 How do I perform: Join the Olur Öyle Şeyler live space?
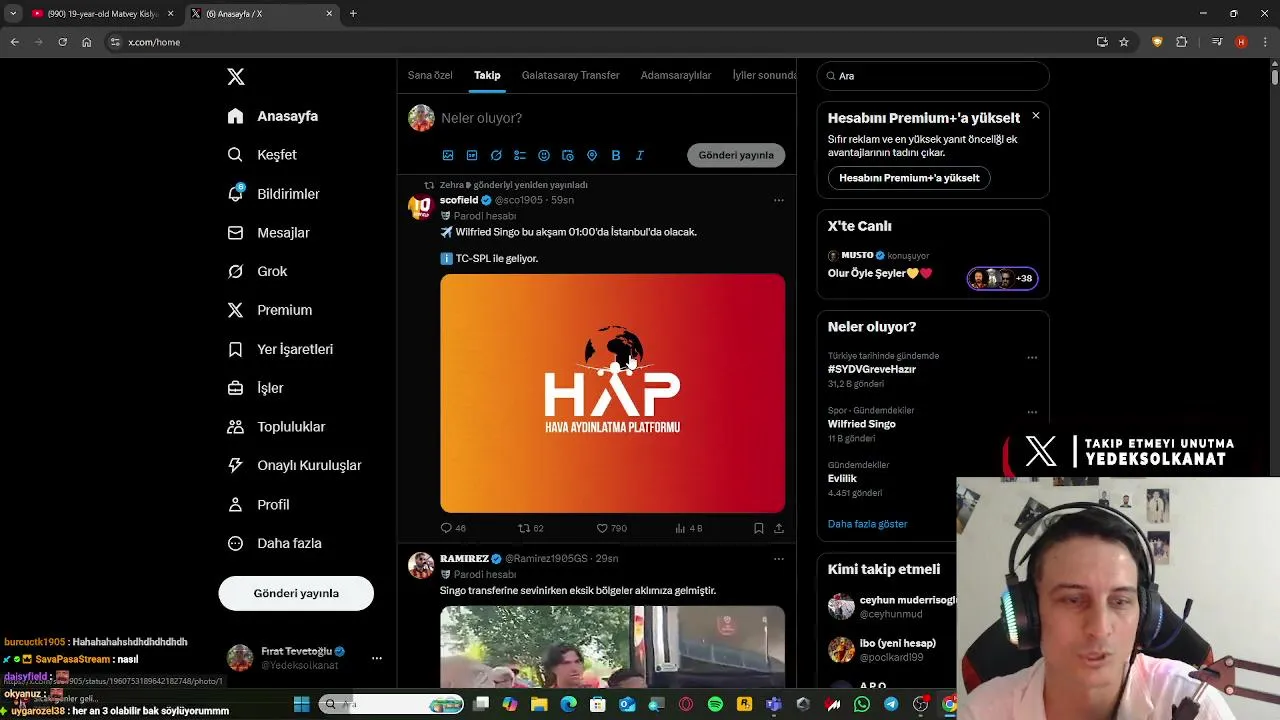pyautogui.click(x=932, y=265)
